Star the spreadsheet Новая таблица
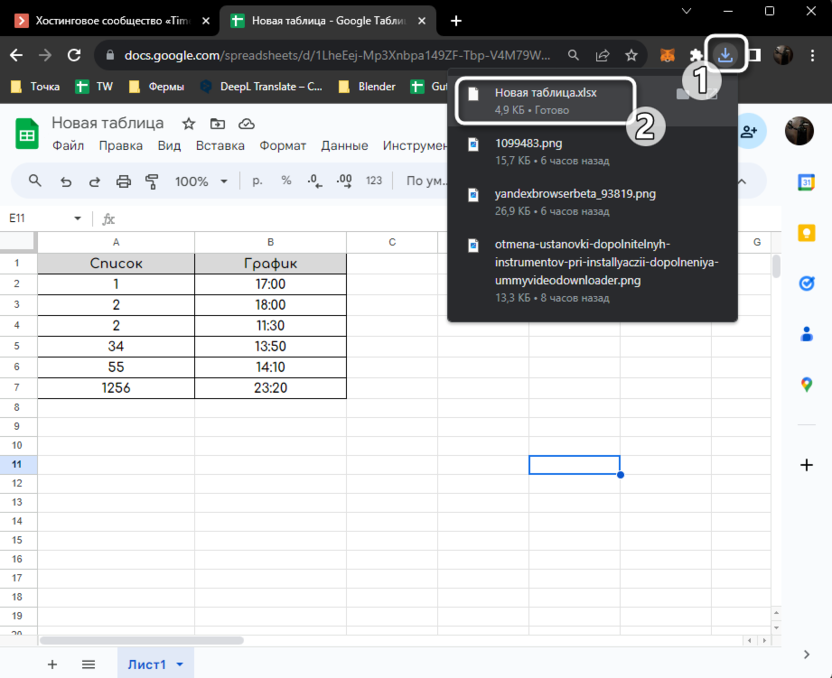Image resolution: width=832 pixels, height=678 pixels. [x=188, y=124]
